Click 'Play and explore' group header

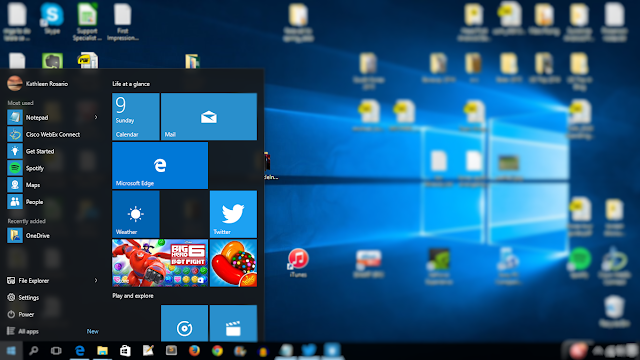[133, 296]
